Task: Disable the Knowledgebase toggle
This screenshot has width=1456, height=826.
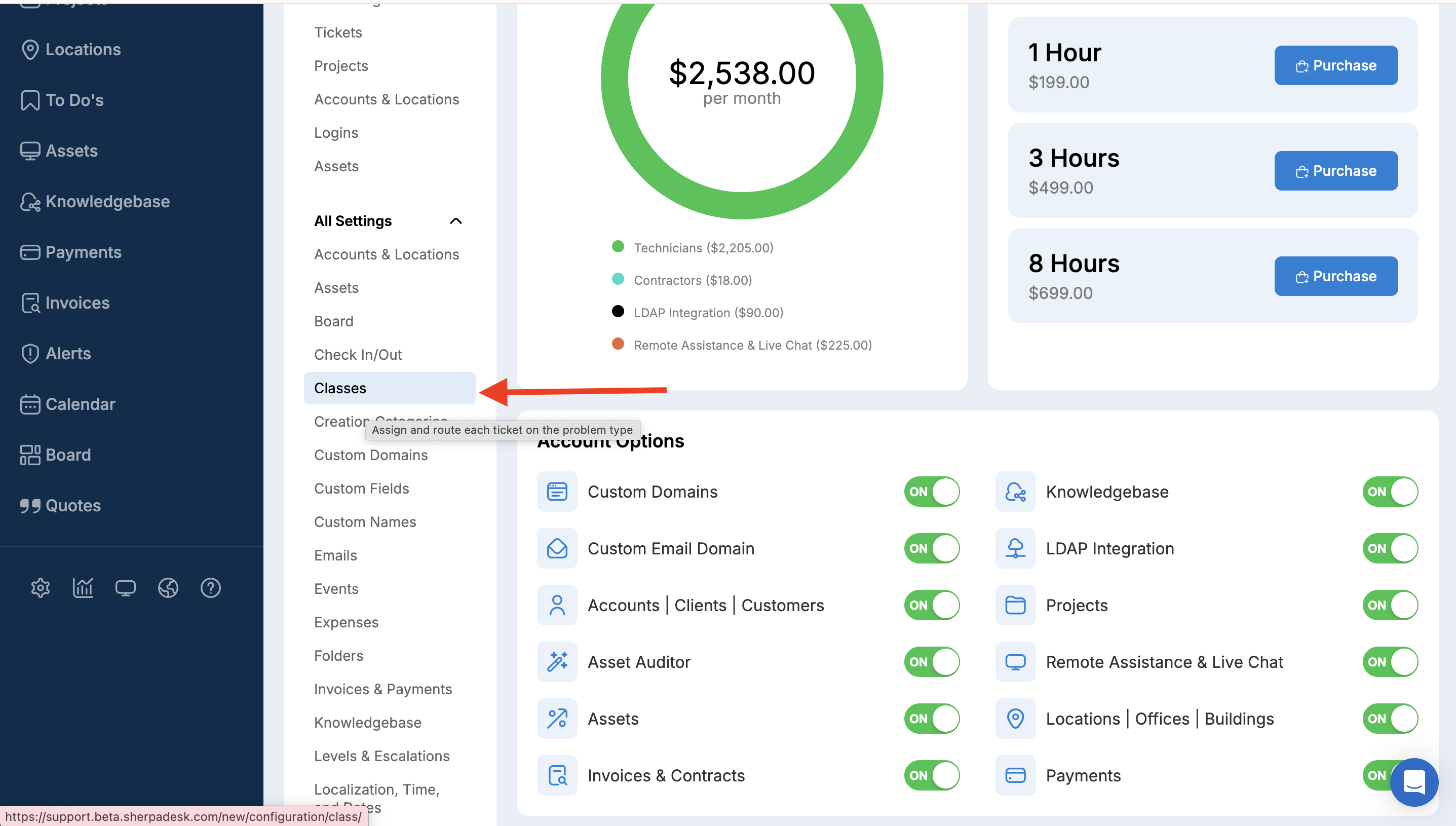Action: point(1390,491)
